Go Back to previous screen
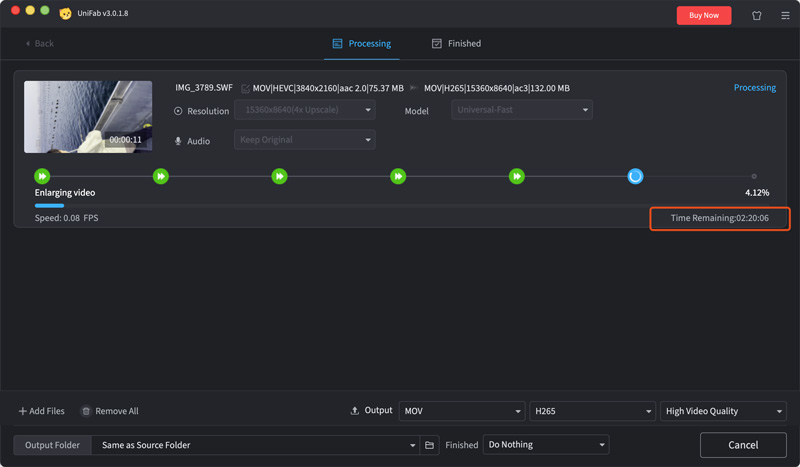Screen dimensions: 800x467 click(x=40, y=43)
